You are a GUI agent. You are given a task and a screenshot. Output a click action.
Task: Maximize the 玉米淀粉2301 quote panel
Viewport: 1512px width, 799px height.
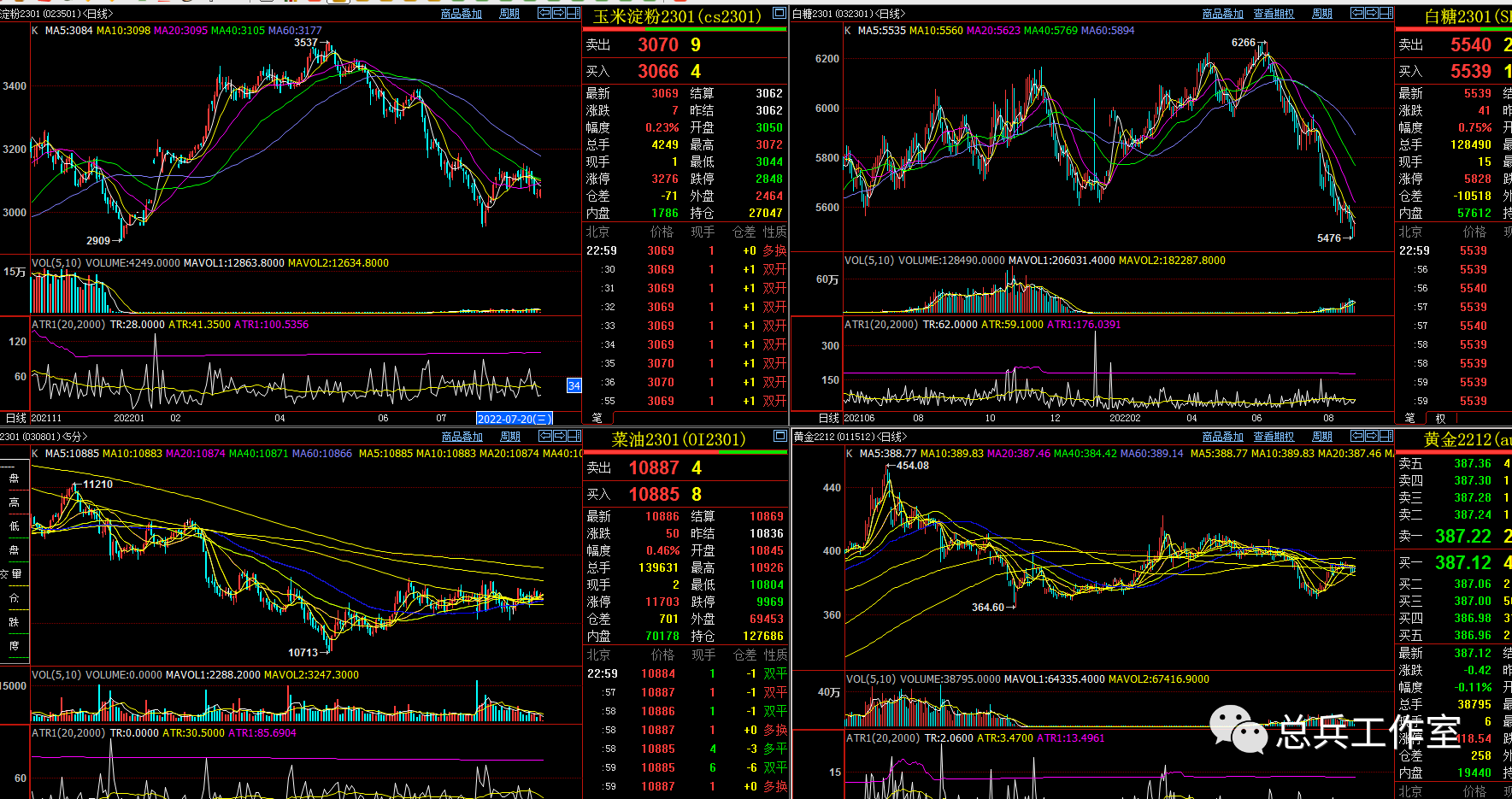[780, 13]
